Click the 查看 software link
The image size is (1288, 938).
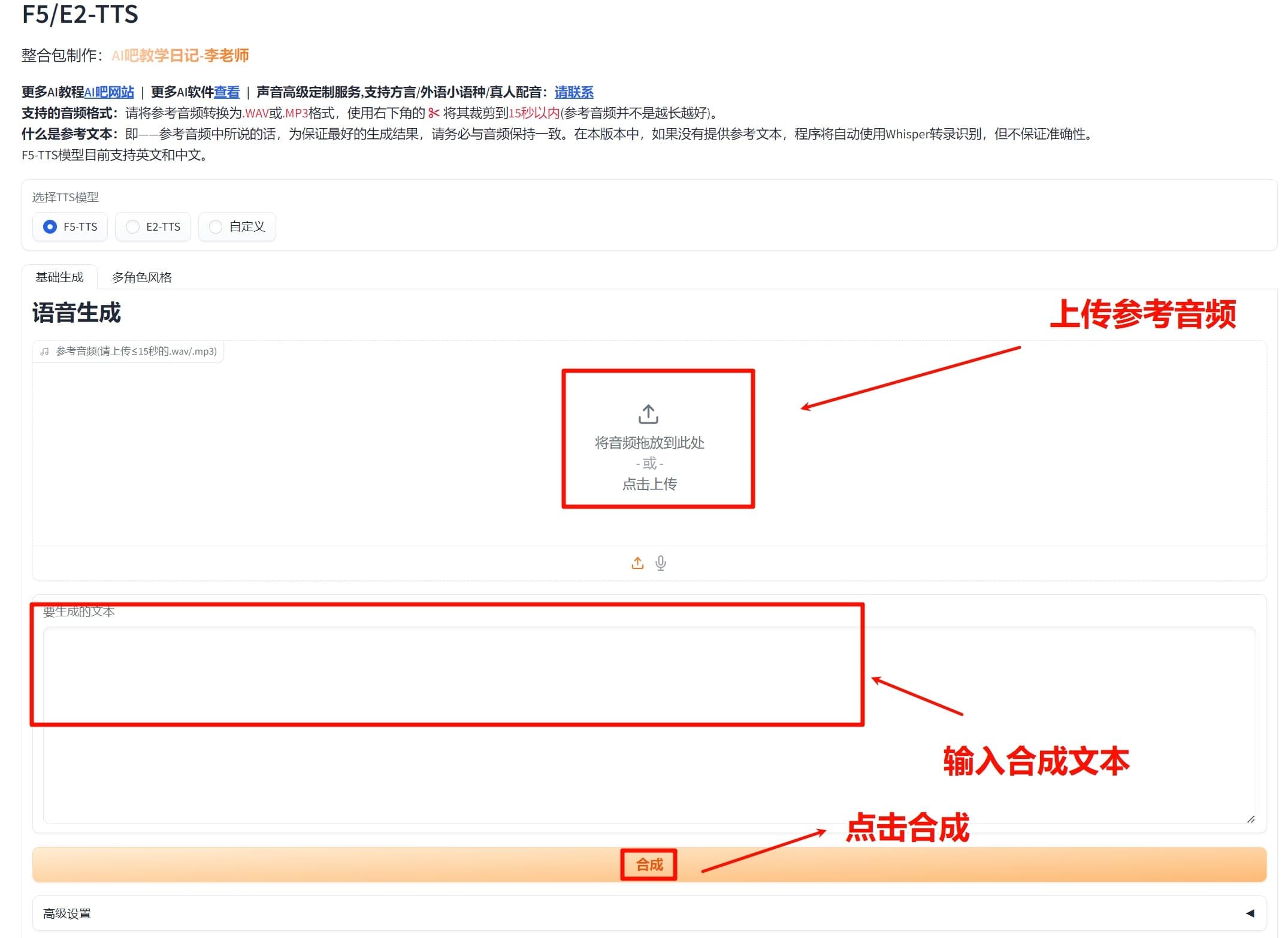pos(226,92)
